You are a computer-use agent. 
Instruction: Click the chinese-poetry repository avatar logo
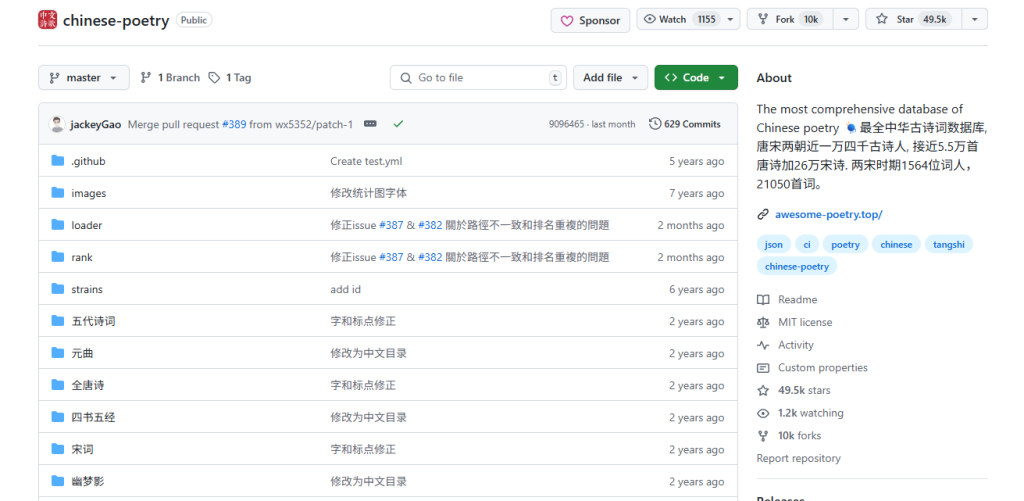click(x=47, y=20)
